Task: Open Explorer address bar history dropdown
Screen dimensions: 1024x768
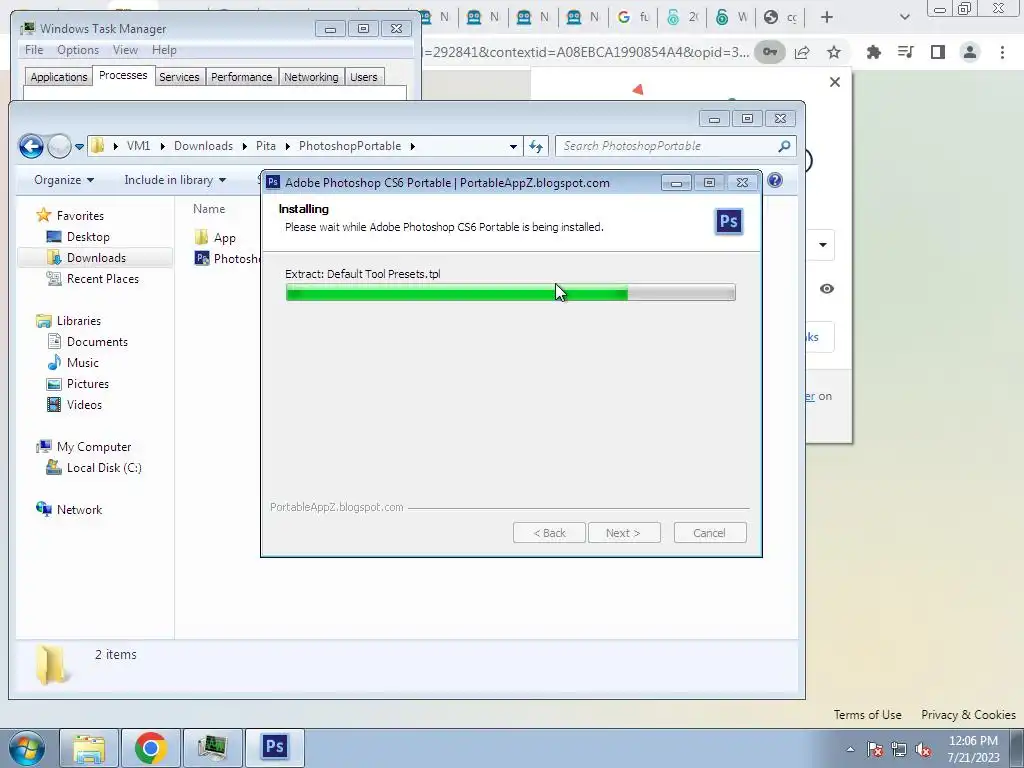Action: [513, 146]
